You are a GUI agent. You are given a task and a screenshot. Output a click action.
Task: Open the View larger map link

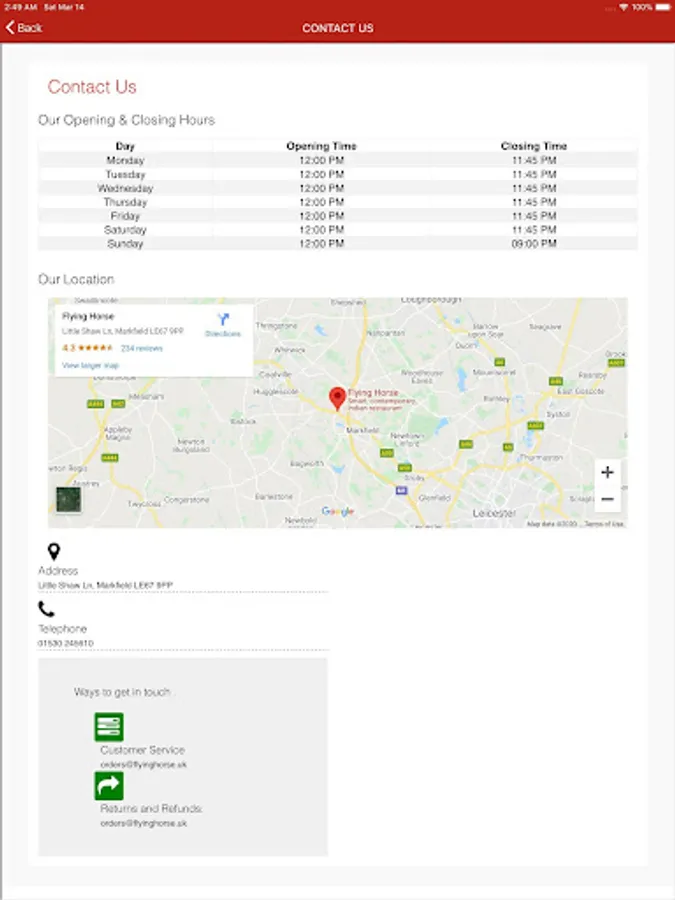point(90,365)
